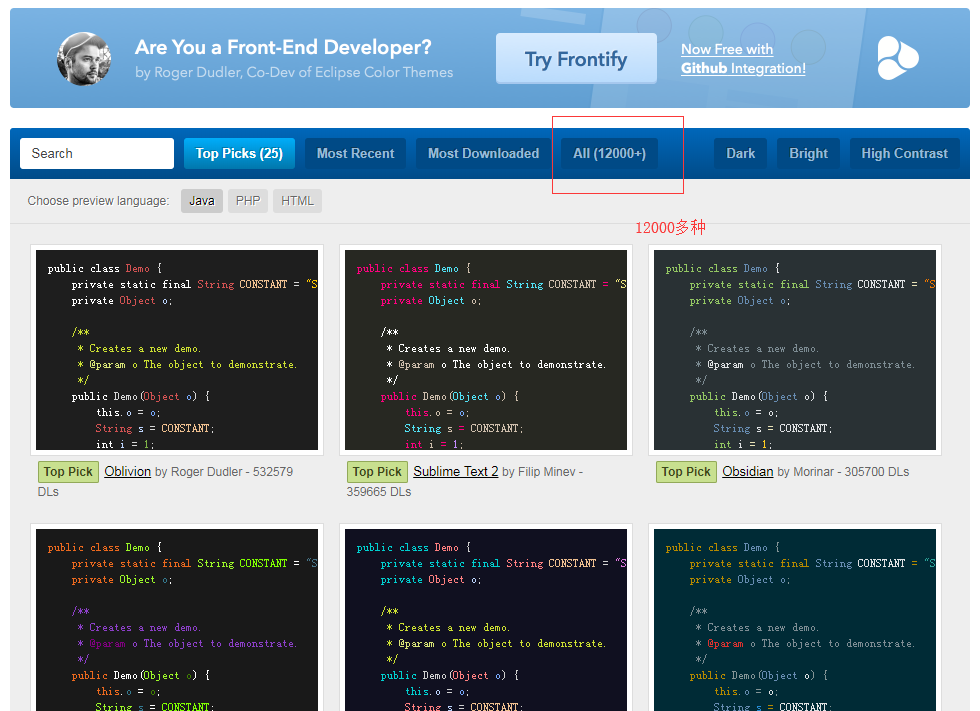Click the Try Frontify button
The image size is (980, 711).
[576, 59]
